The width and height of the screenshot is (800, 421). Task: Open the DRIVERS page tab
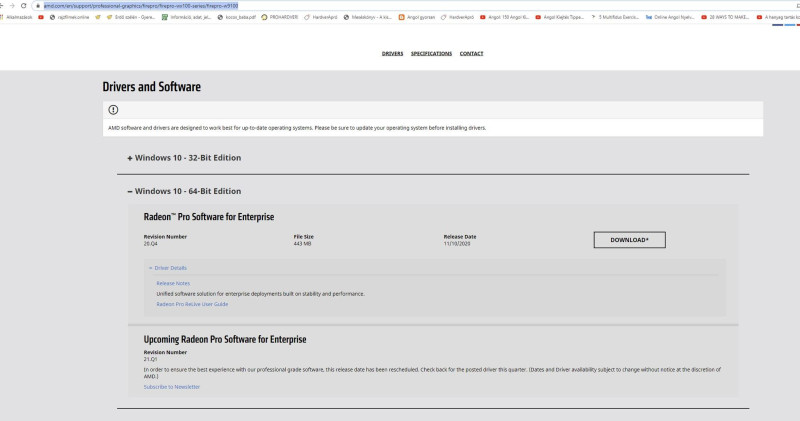click(392, 53)
